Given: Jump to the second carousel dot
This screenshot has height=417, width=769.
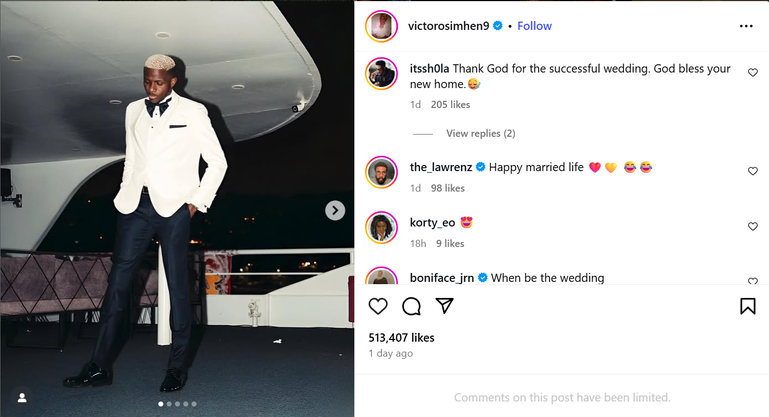Looking at the screenshot, I should pos(169,404).
